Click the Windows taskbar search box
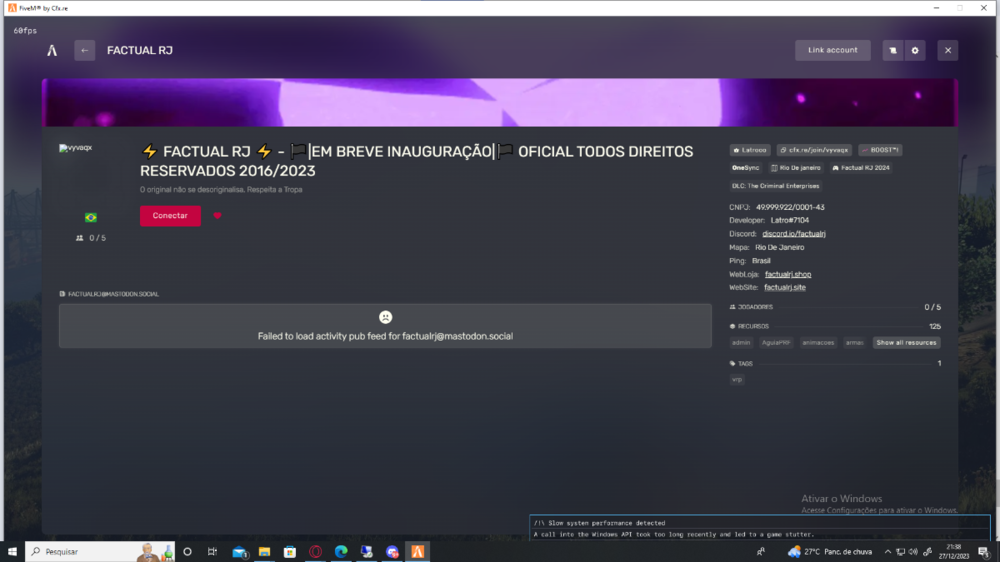Viewport: 1000px width, 562px height. click(85, 551)
